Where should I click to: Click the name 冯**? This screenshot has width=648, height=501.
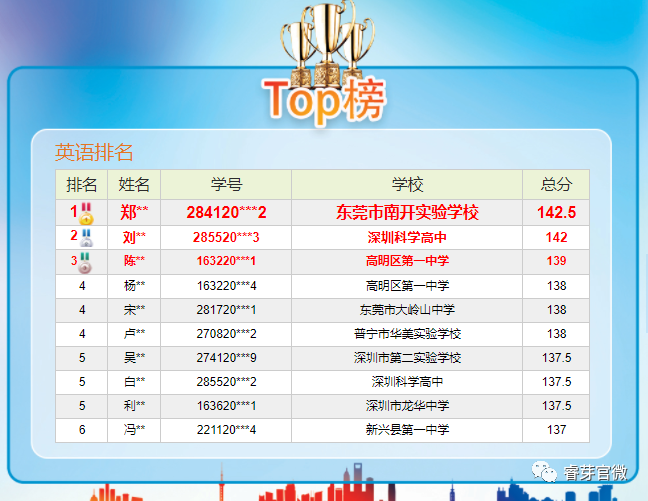tap(134, 429)
